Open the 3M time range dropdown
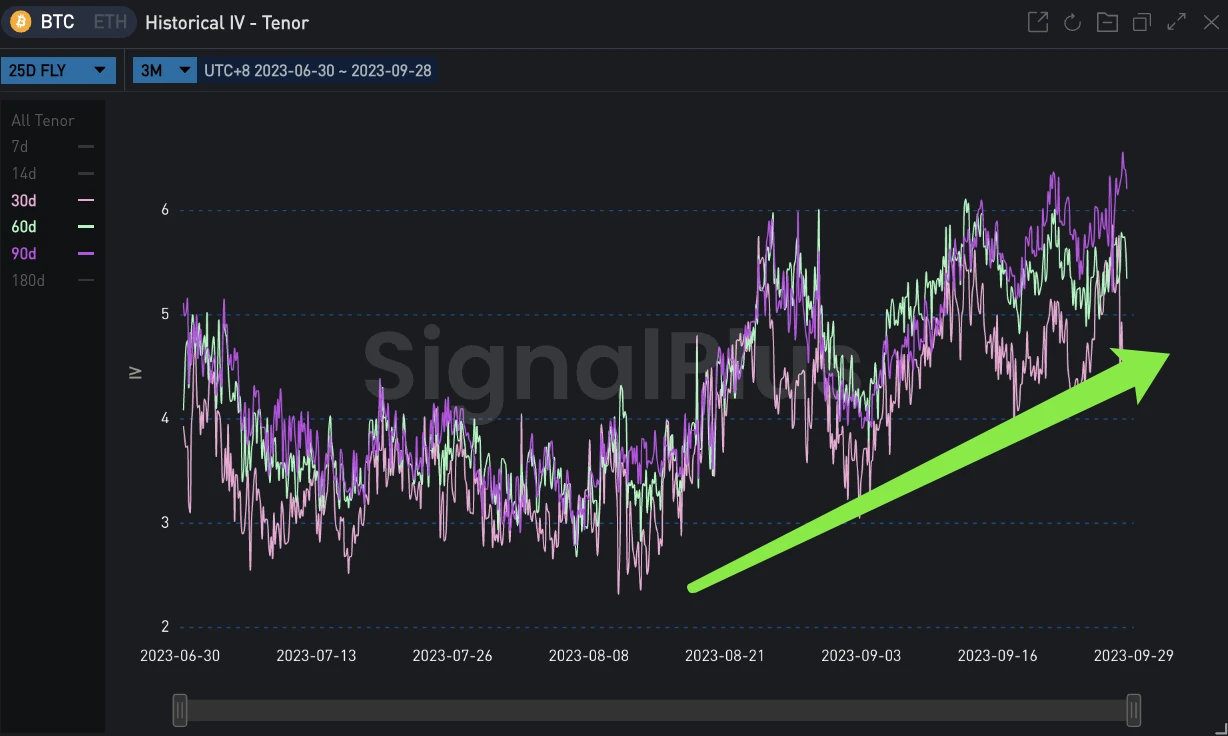Screen dimensions: 1228x736 point(164,71)
